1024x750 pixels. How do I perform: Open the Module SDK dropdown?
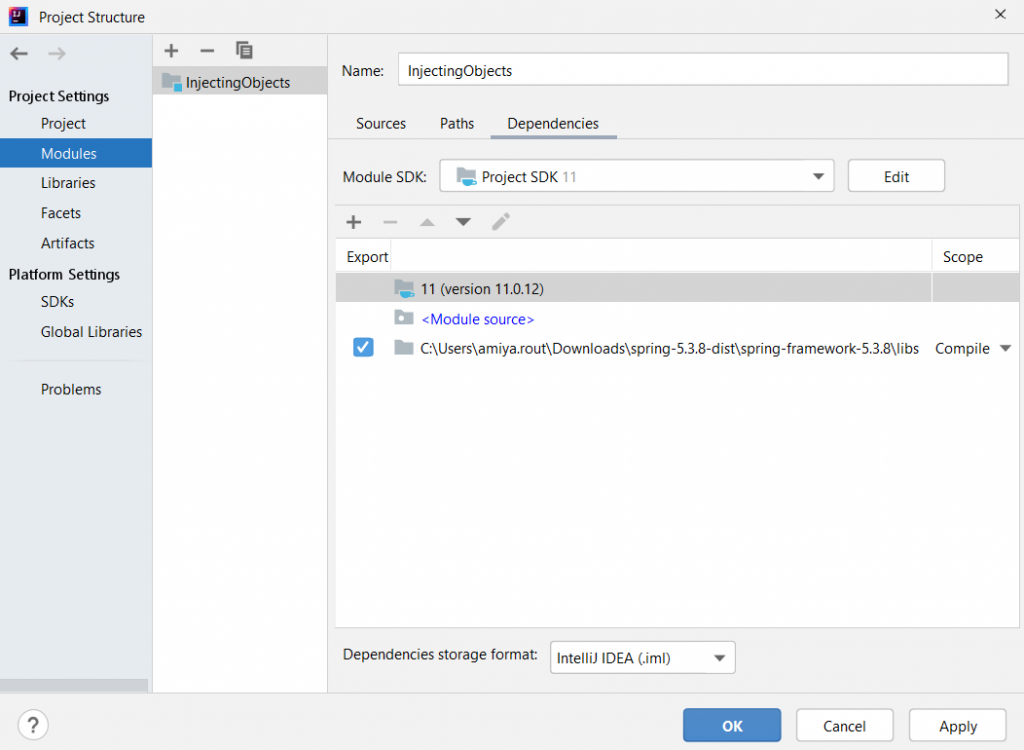click(637, 176)
